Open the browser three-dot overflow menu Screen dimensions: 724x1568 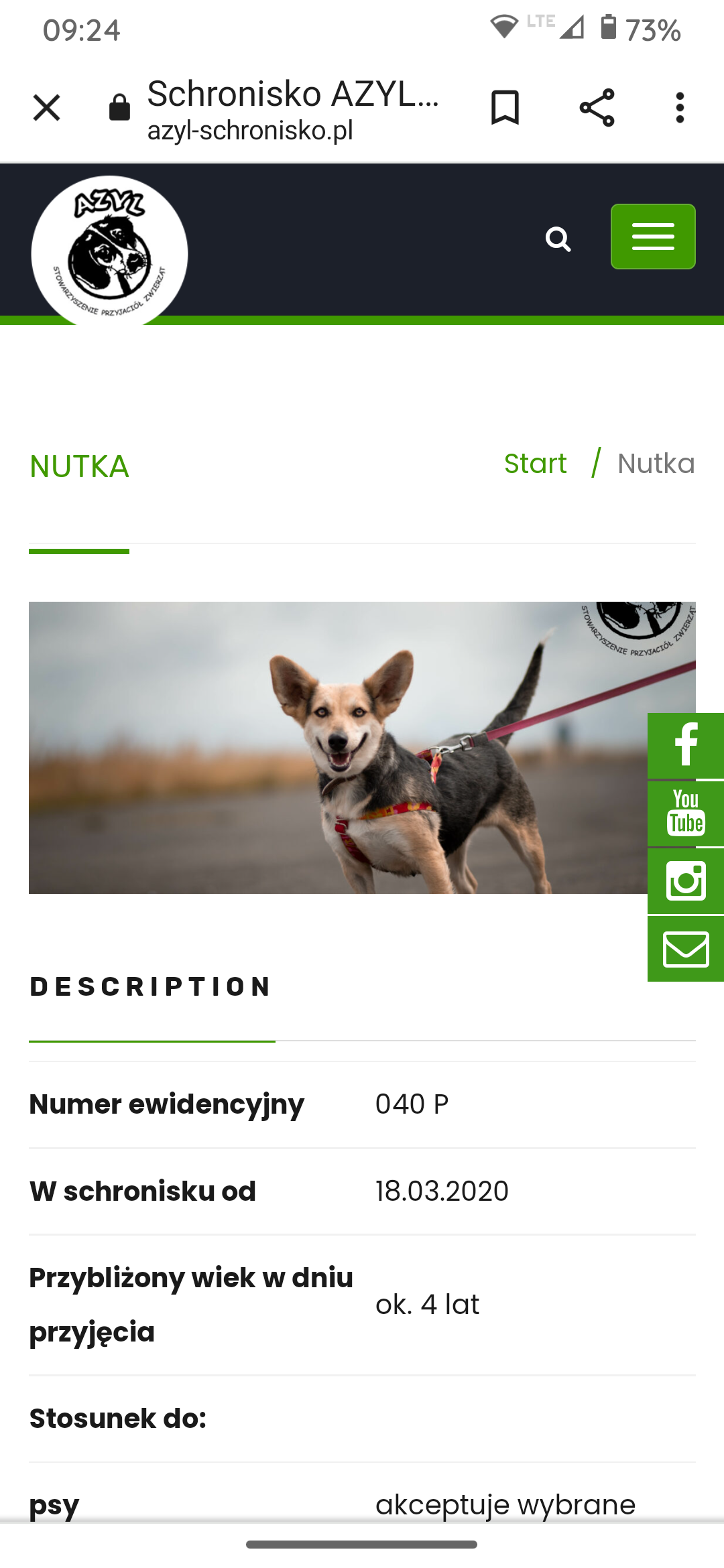click(x=680, y=107)
